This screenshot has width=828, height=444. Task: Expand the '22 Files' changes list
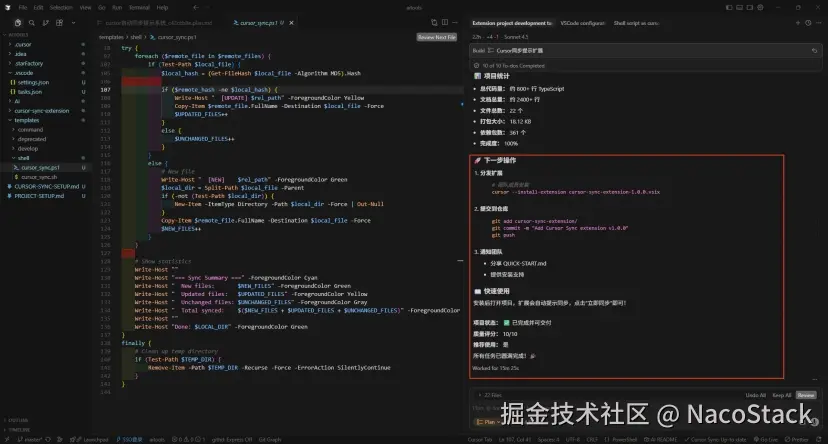pos(490,395)
